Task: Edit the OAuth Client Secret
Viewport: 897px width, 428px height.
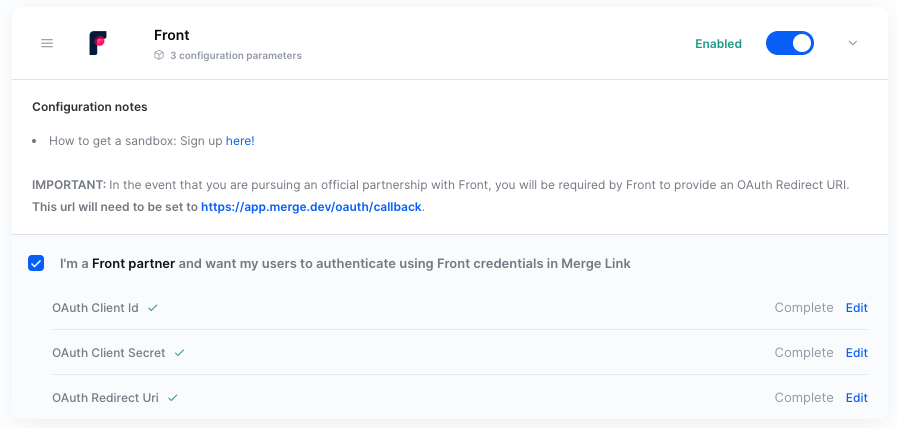Action: 856,353
